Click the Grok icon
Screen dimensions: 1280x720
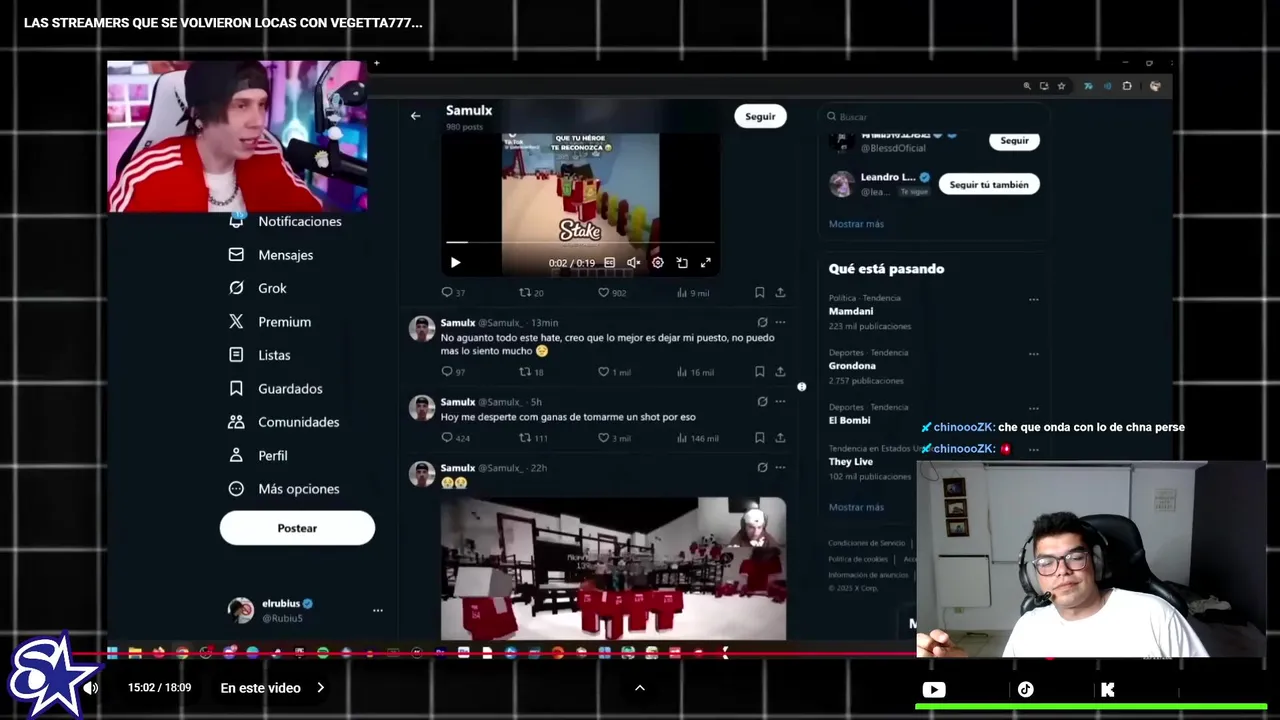236,288
